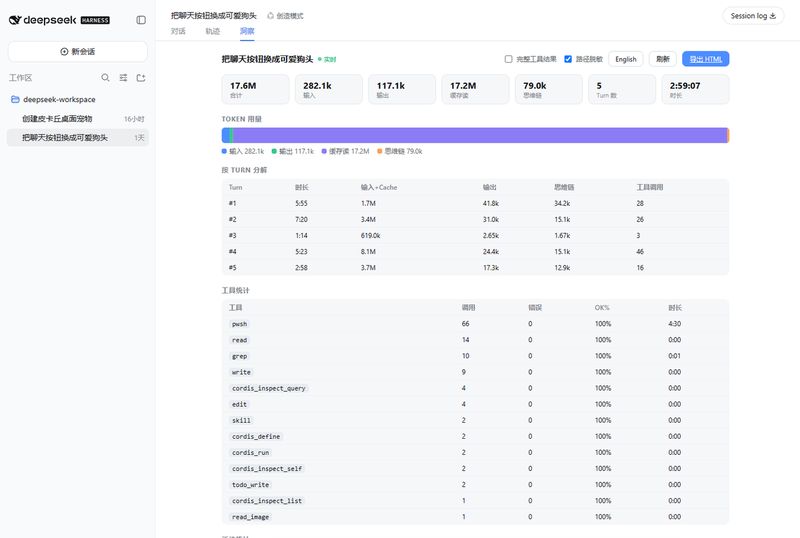Screen dimensions: 800x538
Task: Click the read tool name
Action: tap(239, 340)
